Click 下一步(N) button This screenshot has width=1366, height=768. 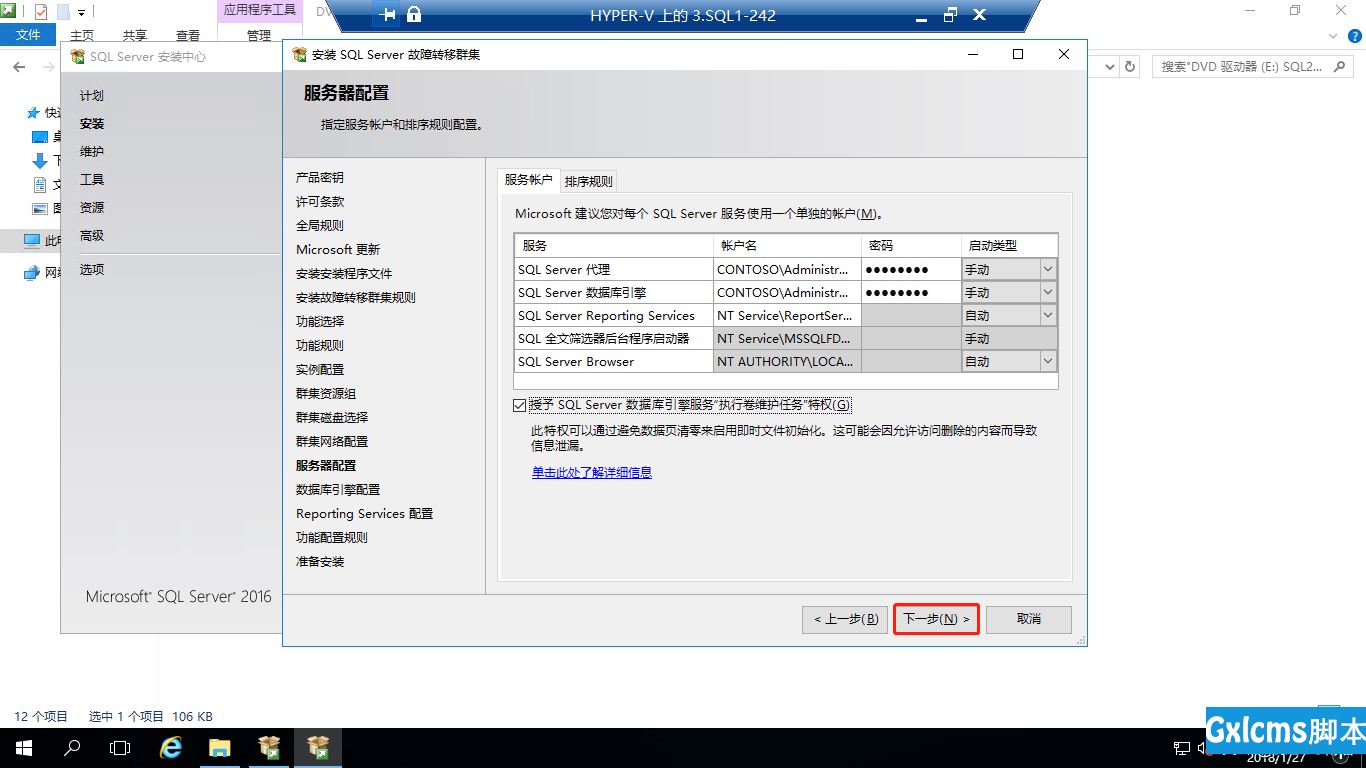[936, 619]
